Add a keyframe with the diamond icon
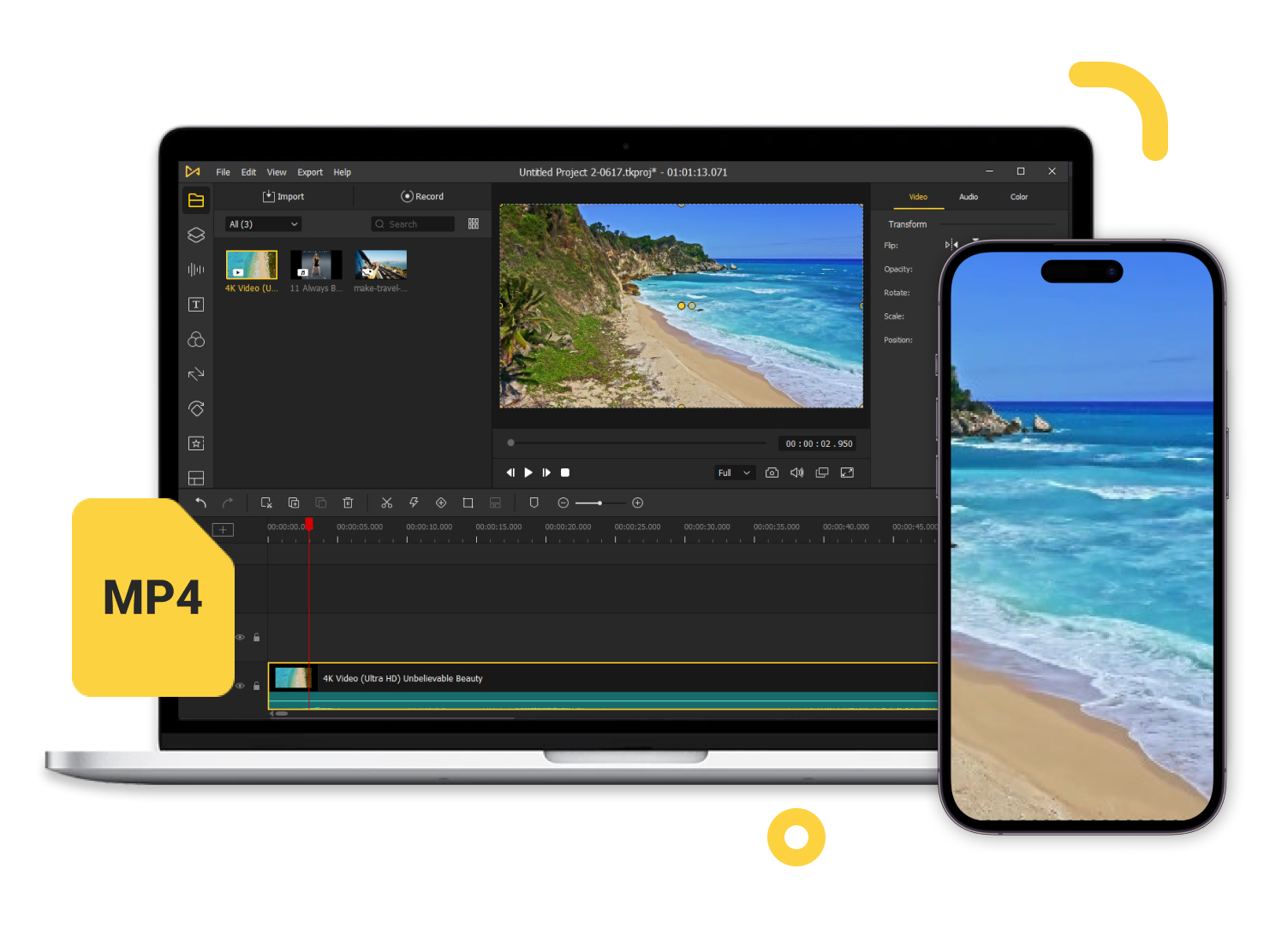 coord(441,503)
